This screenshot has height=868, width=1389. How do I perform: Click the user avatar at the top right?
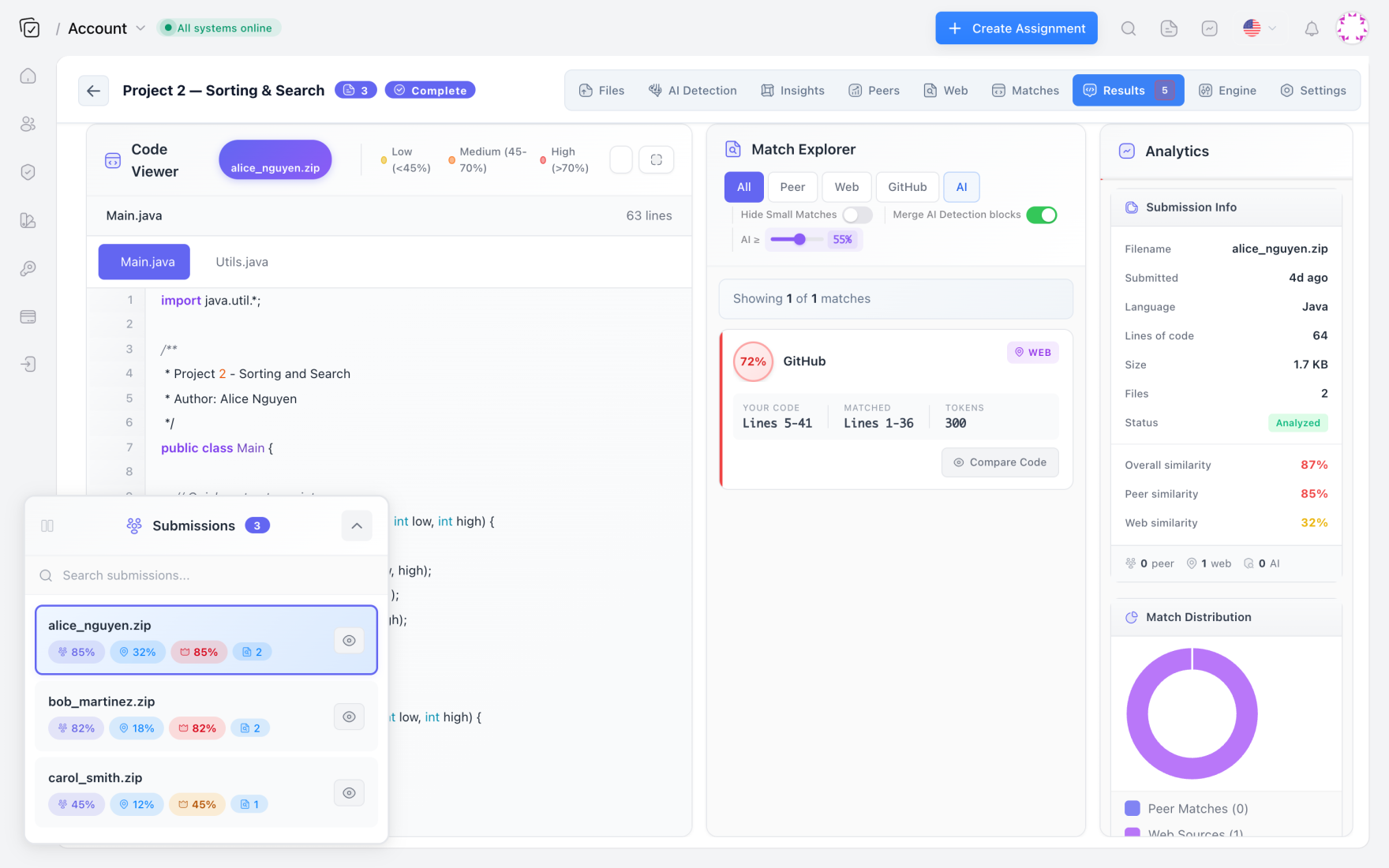1351,28
